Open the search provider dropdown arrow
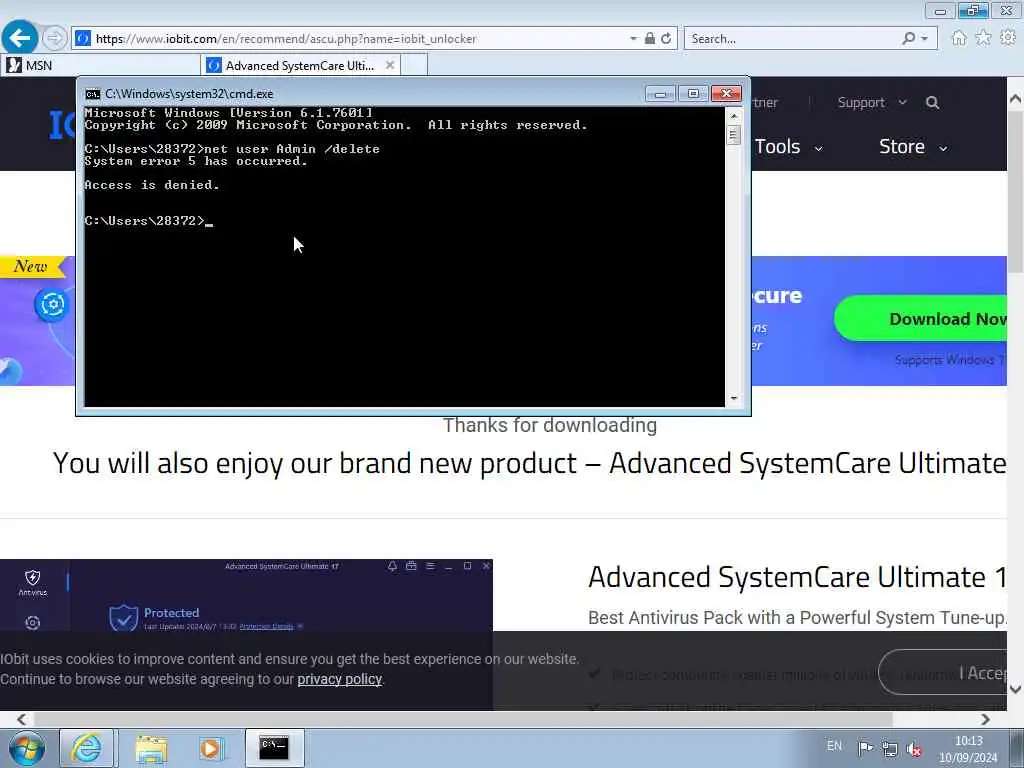This screenshot has height=768, width=1024. click(924, 39)
